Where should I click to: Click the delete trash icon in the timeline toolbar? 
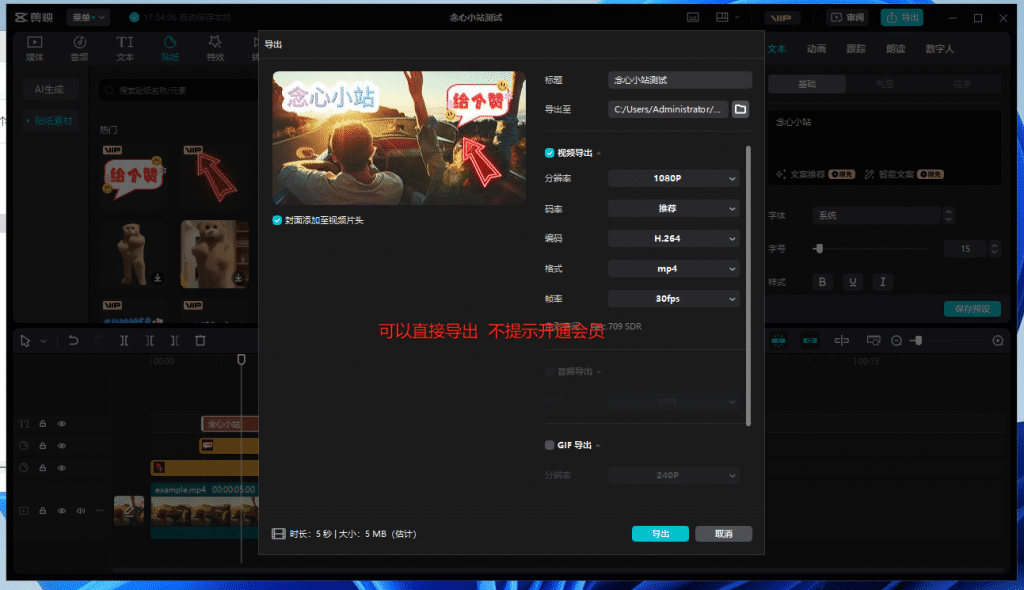click(200, 340)
